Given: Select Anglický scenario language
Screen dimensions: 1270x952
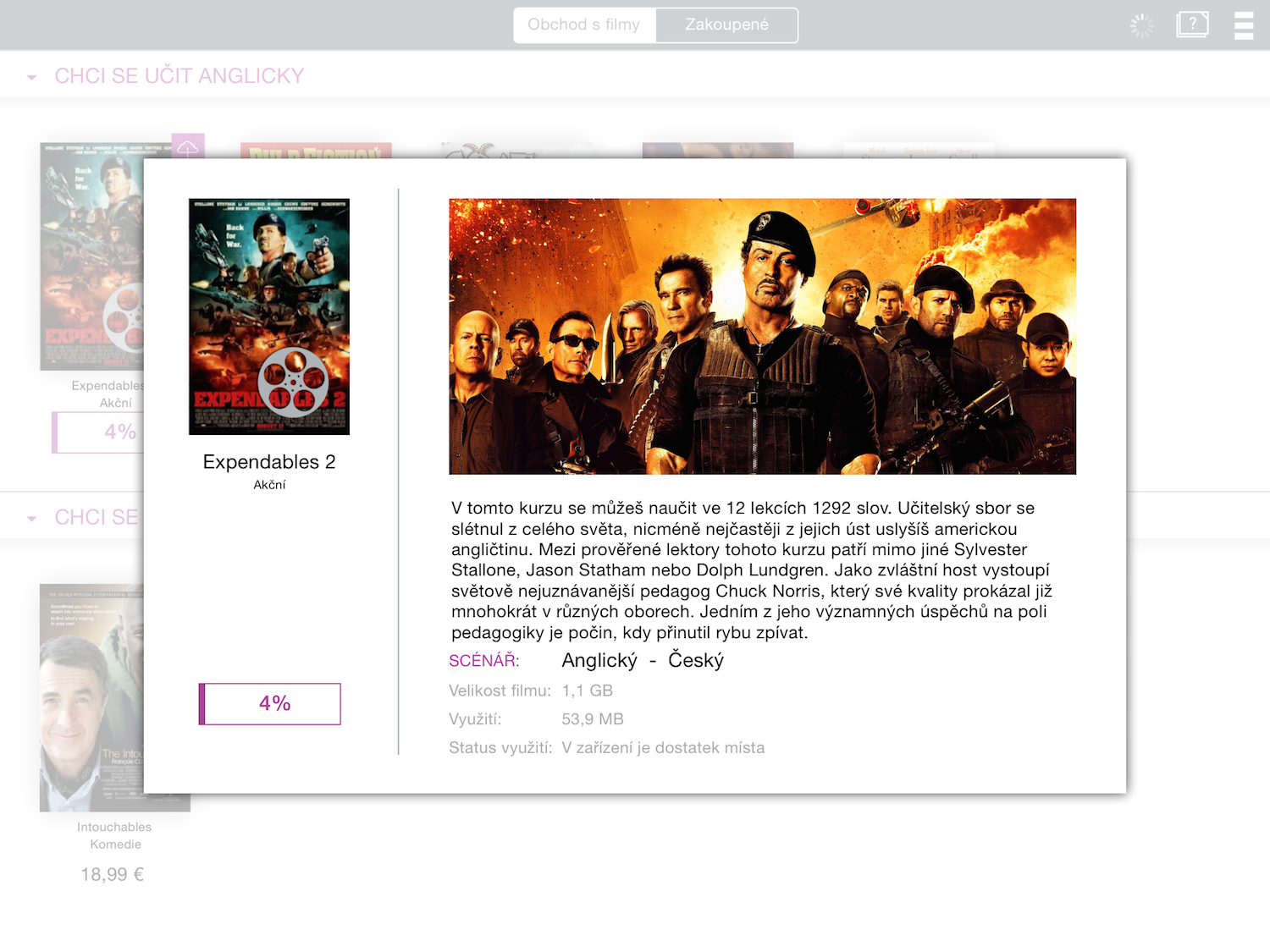Looking at the screenshot, I should pyautogui.click(x=599, y=661).
